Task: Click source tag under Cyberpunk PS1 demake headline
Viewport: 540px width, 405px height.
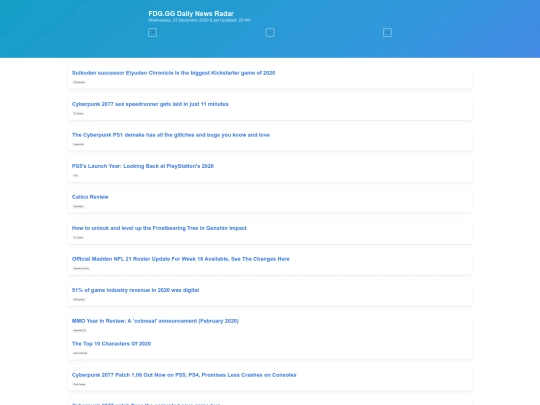Action: coord(79,144)
